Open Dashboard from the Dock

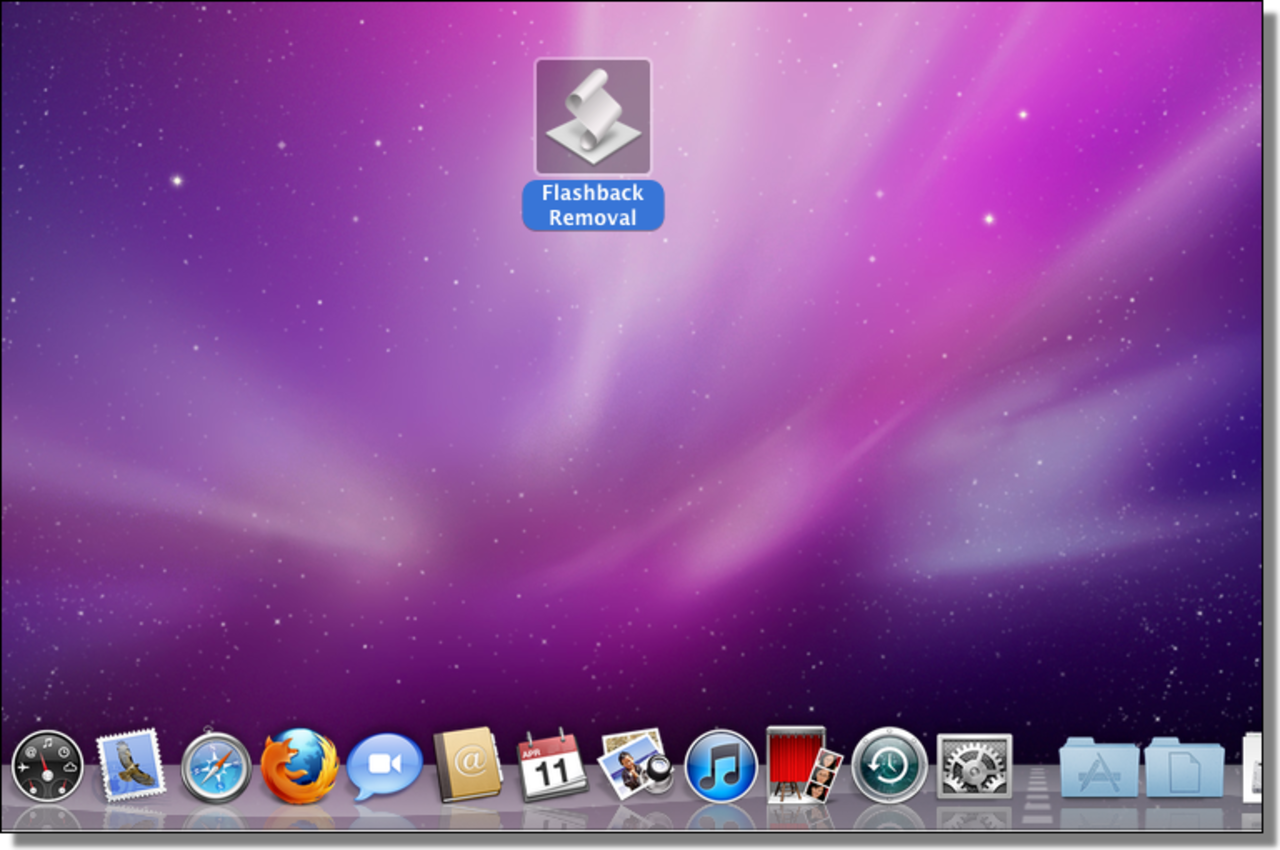point(47,766)
